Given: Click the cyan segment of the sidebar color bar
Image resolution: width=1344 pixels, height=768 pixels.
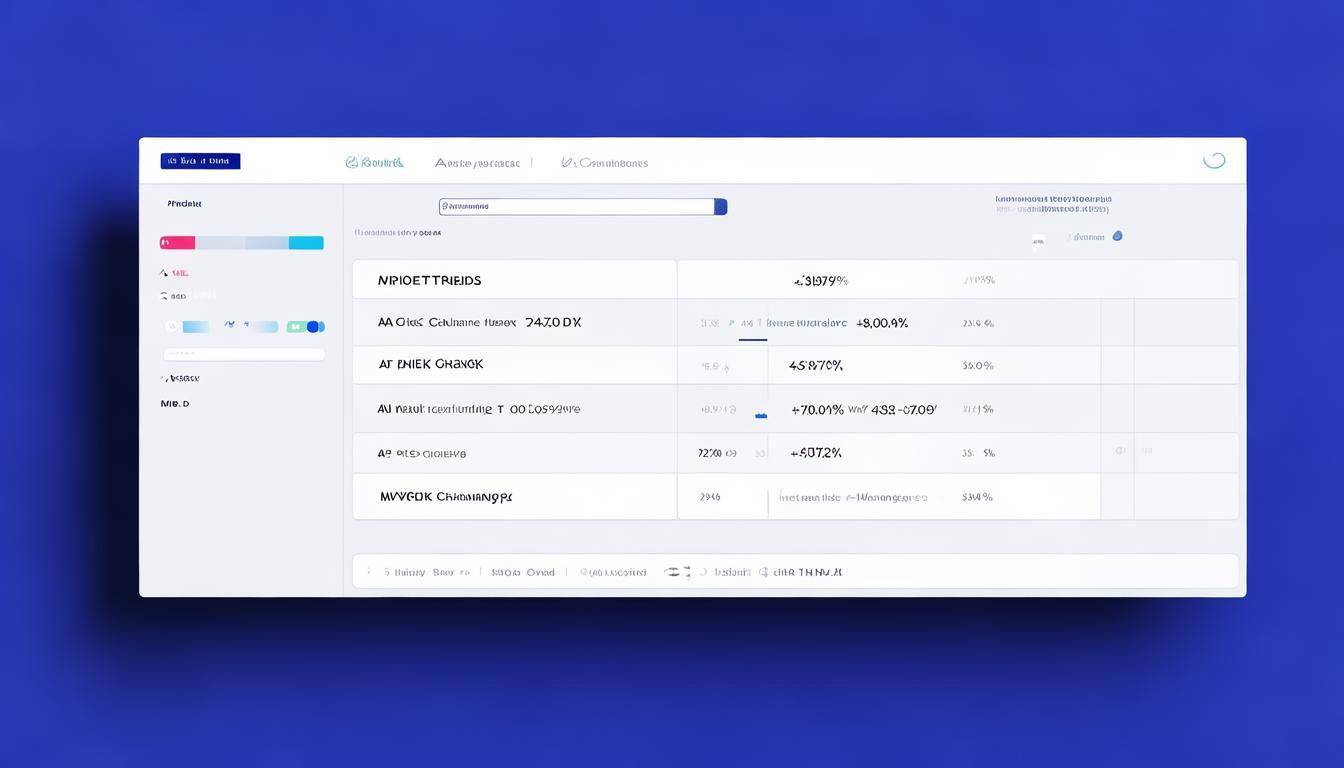Looking at the screenshot, I should point(306,243).
